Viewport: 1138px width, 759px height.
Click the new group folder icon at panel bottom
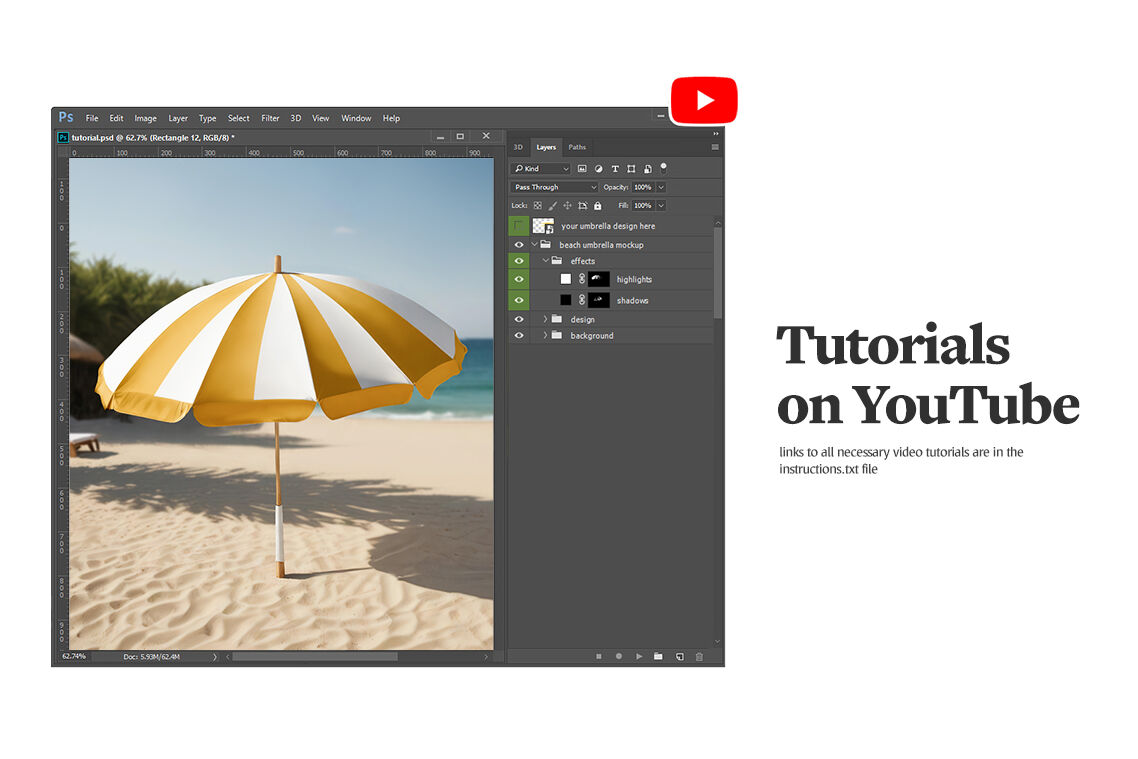(658, 656)
